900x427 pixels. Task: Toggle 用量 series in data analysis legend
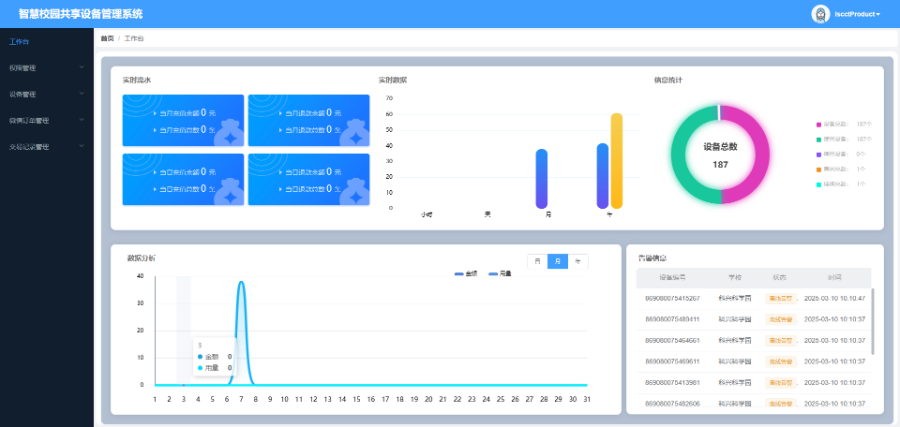click(x=499, y=273)
